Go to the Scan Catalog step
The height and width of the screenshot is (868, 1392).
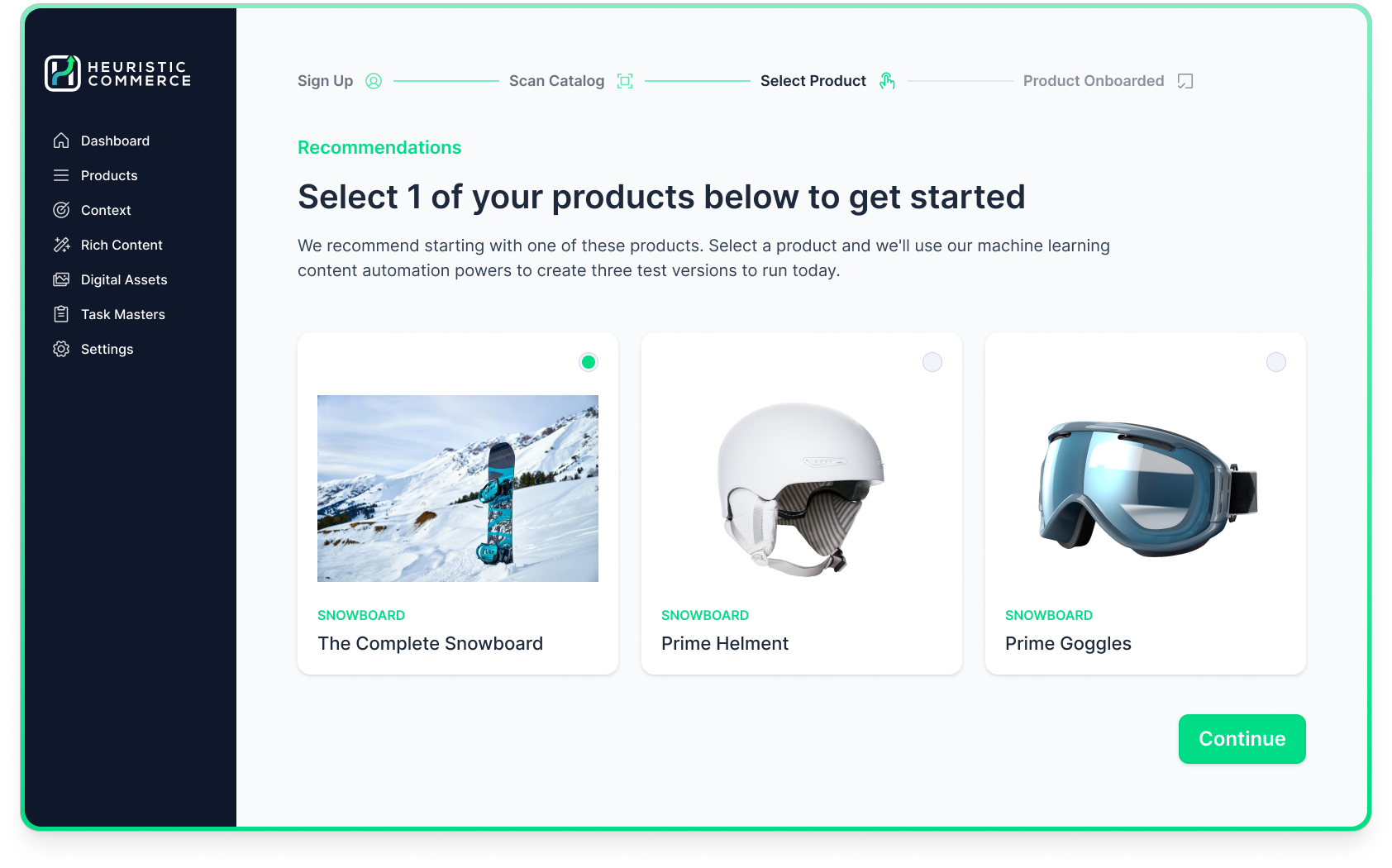coord(556,81)
